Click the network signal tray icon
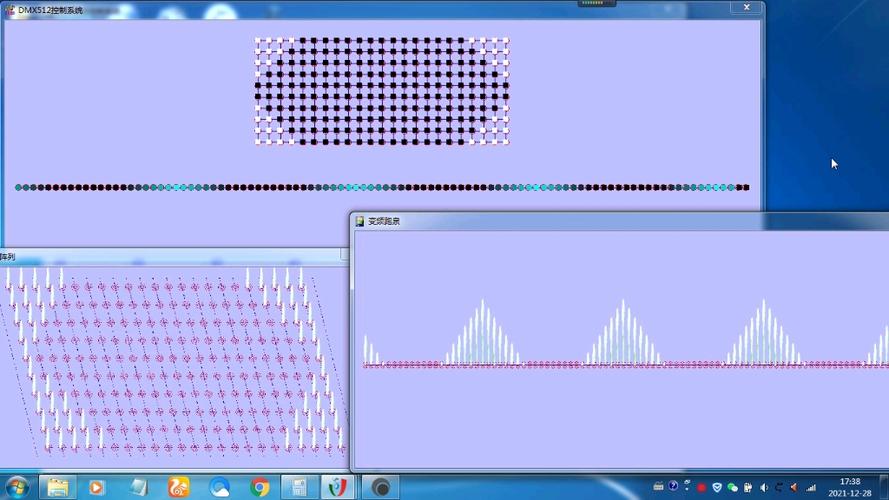Screen dimensions: 889x500 (809, 487)
